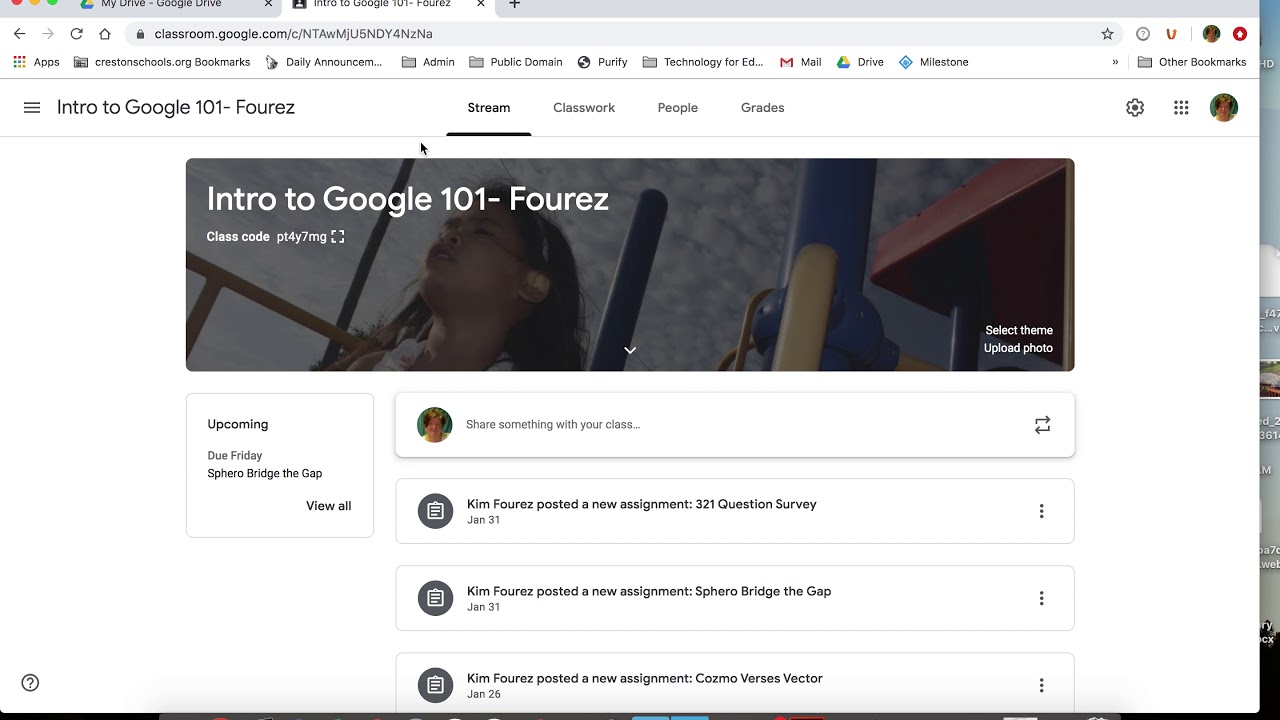Switch to the Stream tab
Image resolution: width=1280 pixels, height=720 pixels.
pos(489,108)
